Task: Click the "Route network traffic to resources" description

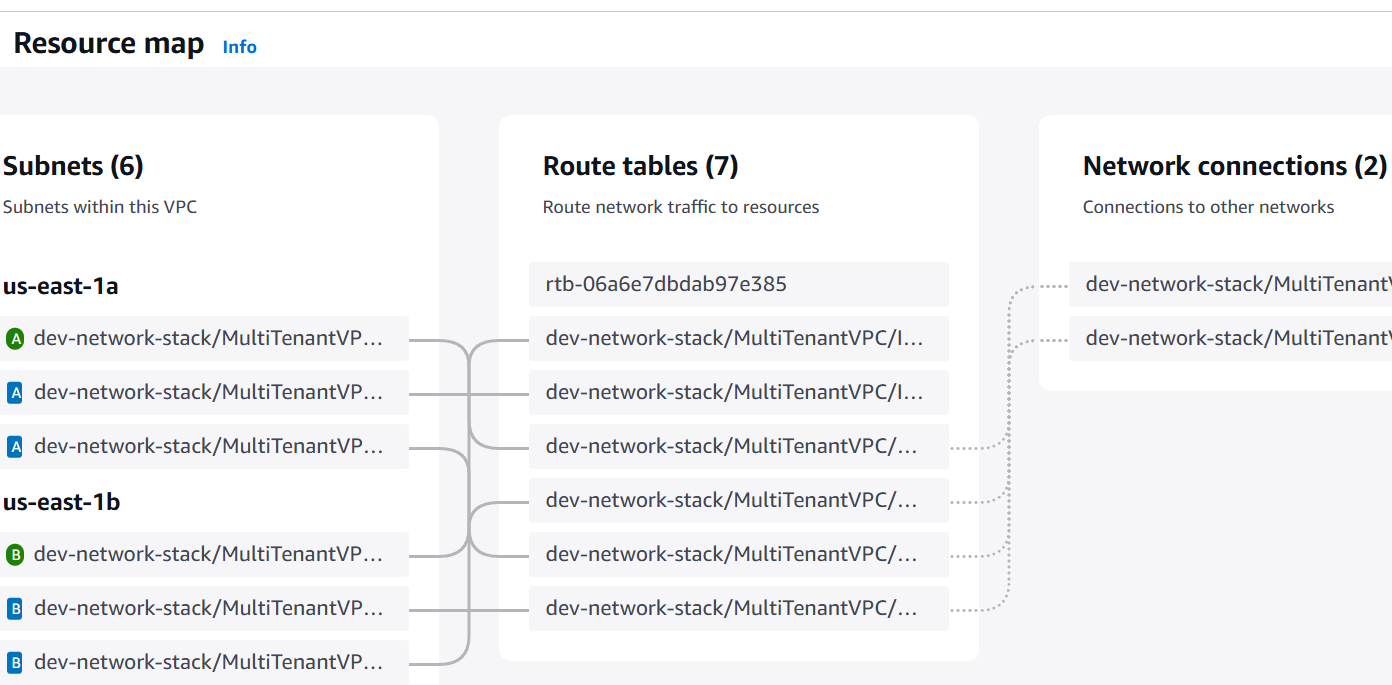Action: click(681, 207)
